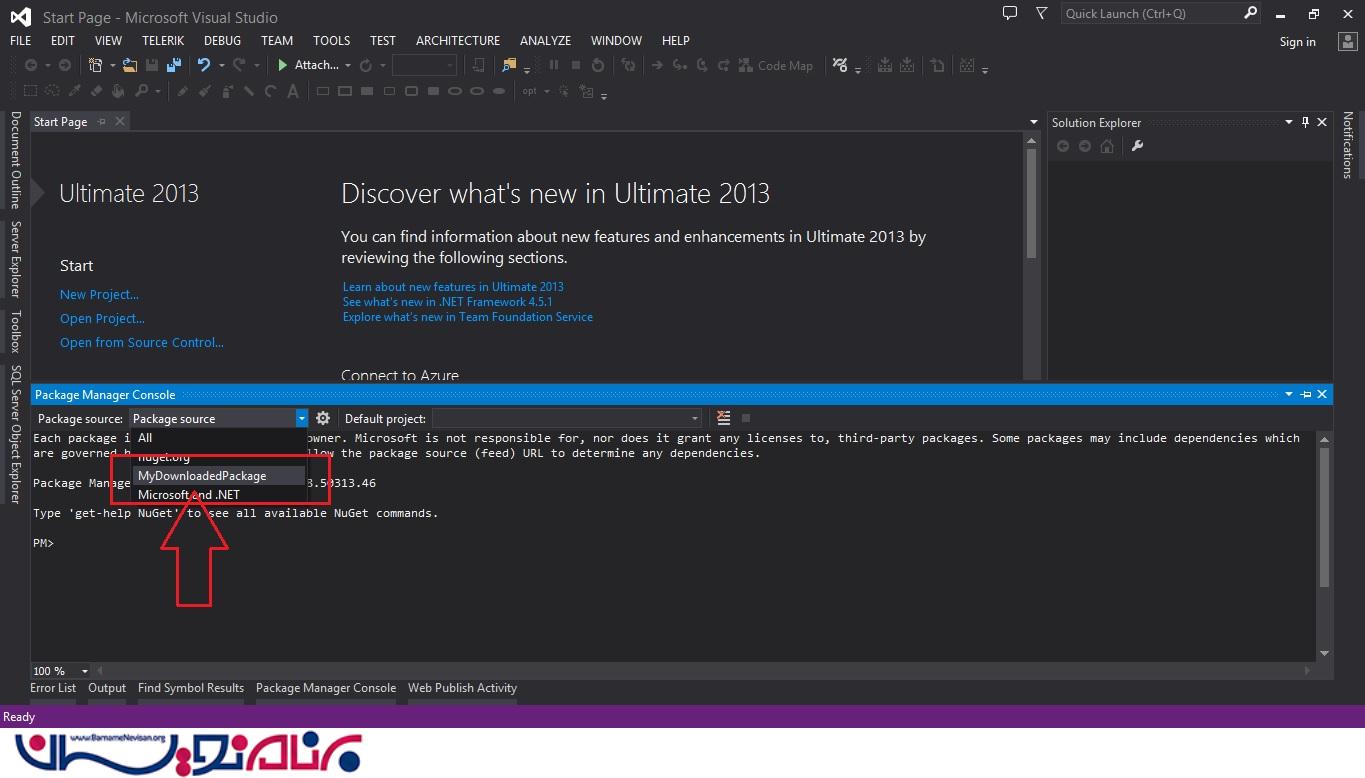Click the Undo arrow icon

204,65
